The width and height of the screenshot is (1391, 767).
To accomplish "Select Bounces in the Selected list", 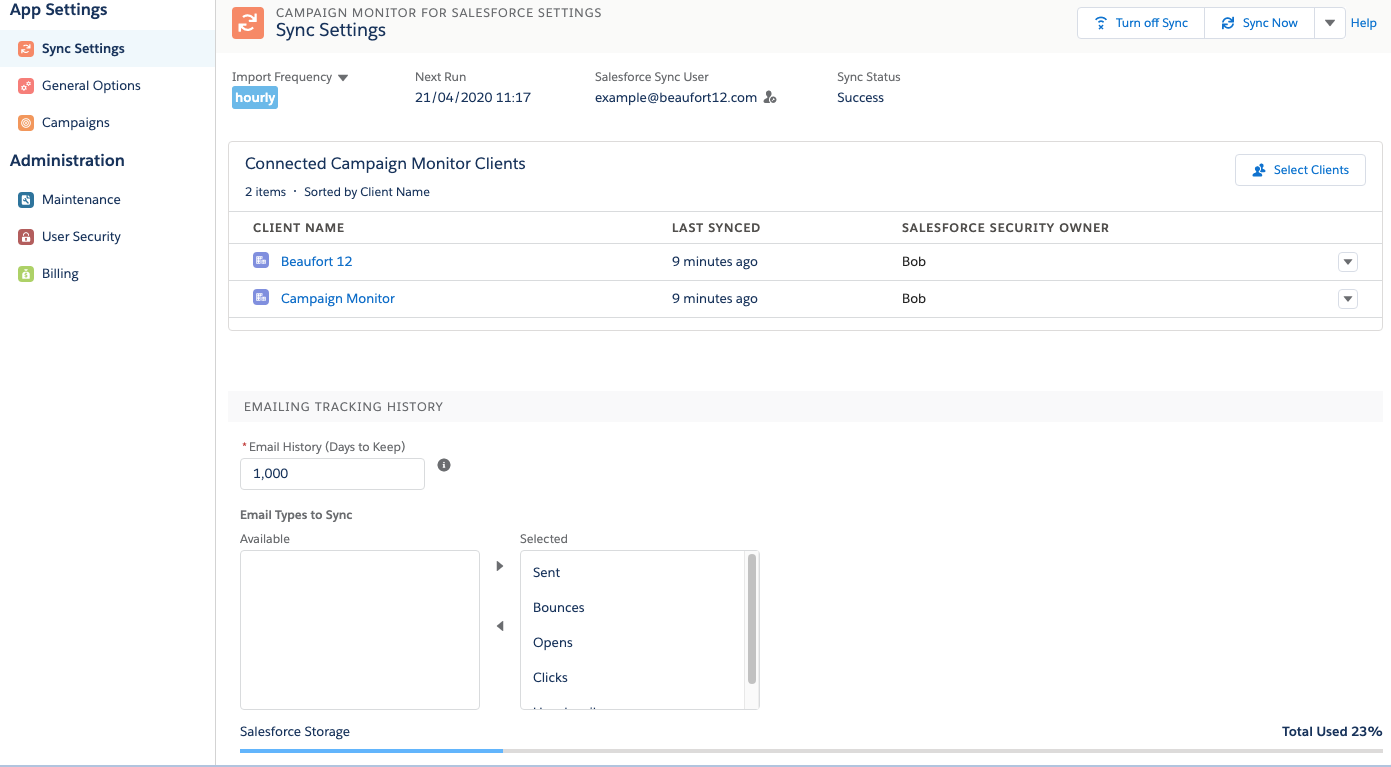I will [x=634, y=607].
